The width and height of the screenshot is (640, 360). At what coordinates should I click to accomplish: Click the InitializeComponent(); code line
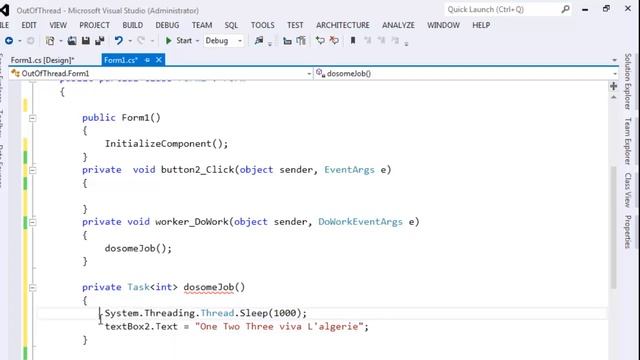[x=167, y=144]
